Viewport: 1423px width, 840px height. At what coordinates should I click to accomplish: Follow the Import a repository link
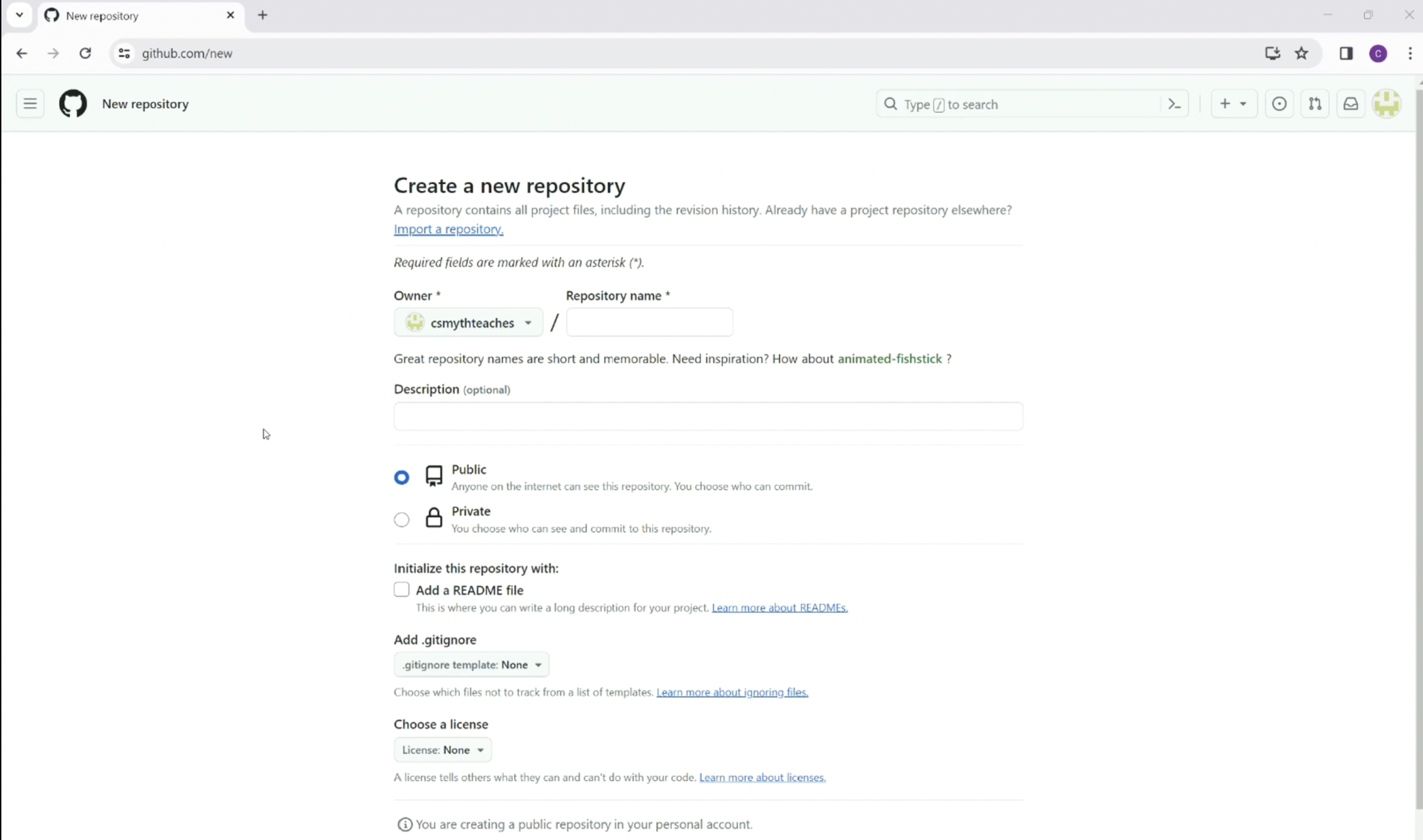pos(448,229)
